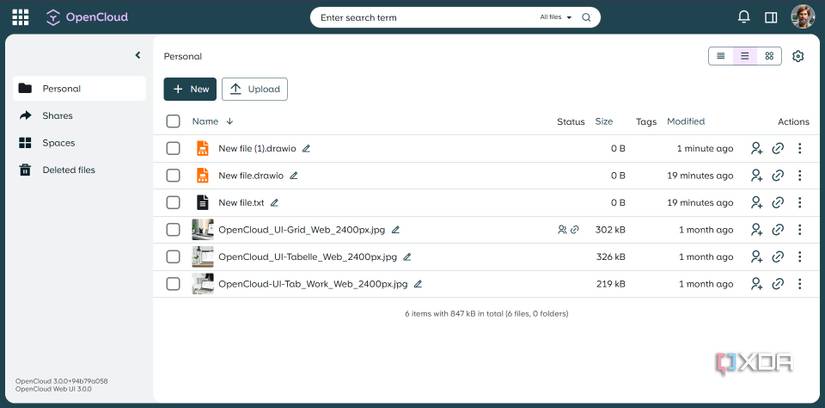Open the user avatar menu

point(803,17)
